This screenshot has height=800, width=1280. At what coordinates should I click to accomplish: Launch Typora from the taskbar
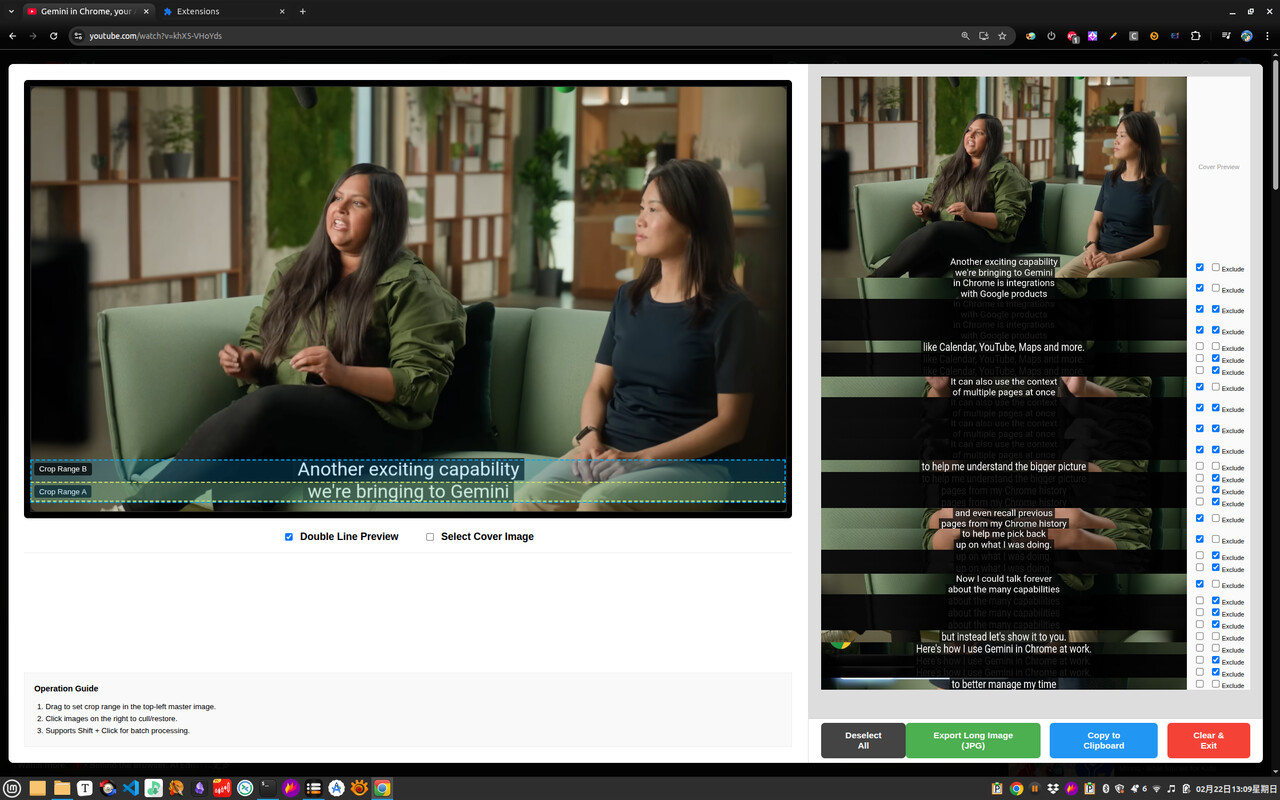tap(85, 788)
